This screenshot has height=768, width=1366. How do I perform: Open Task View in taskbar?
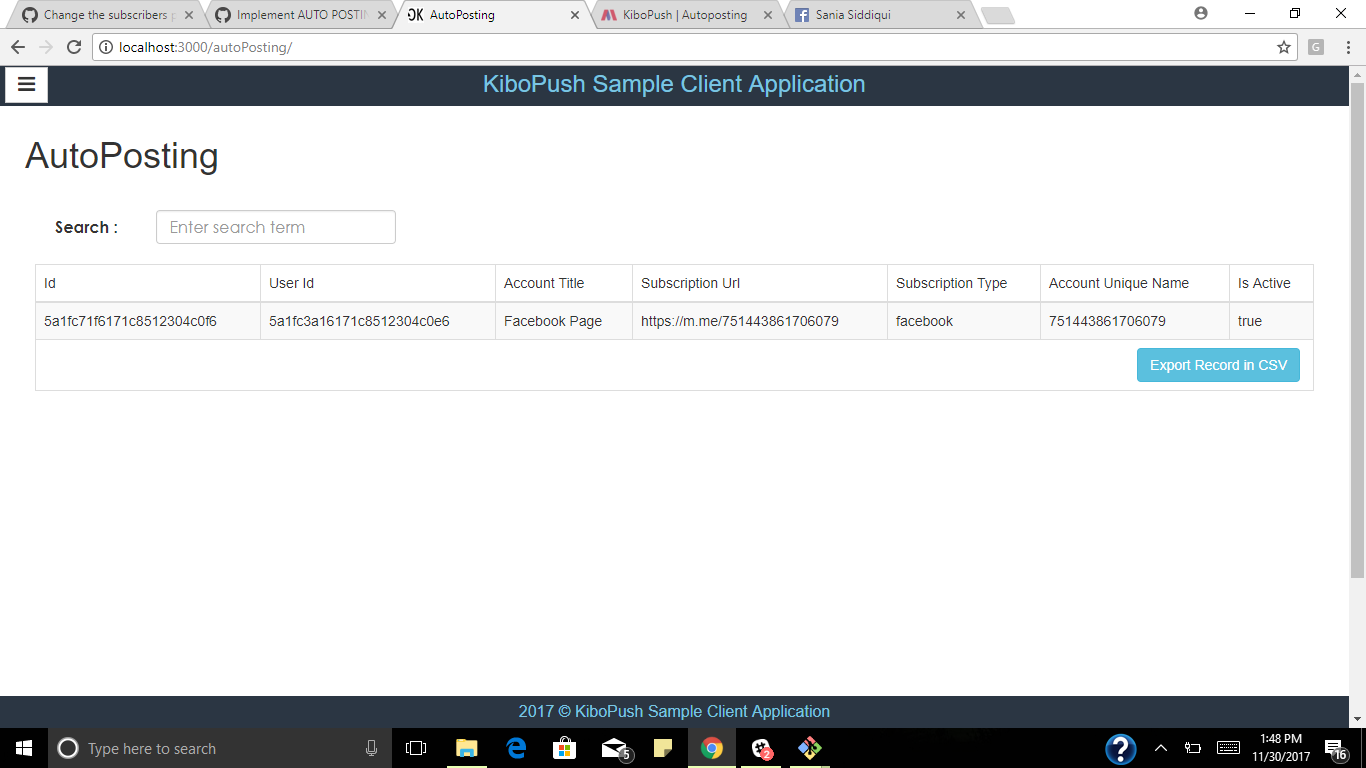416,748
